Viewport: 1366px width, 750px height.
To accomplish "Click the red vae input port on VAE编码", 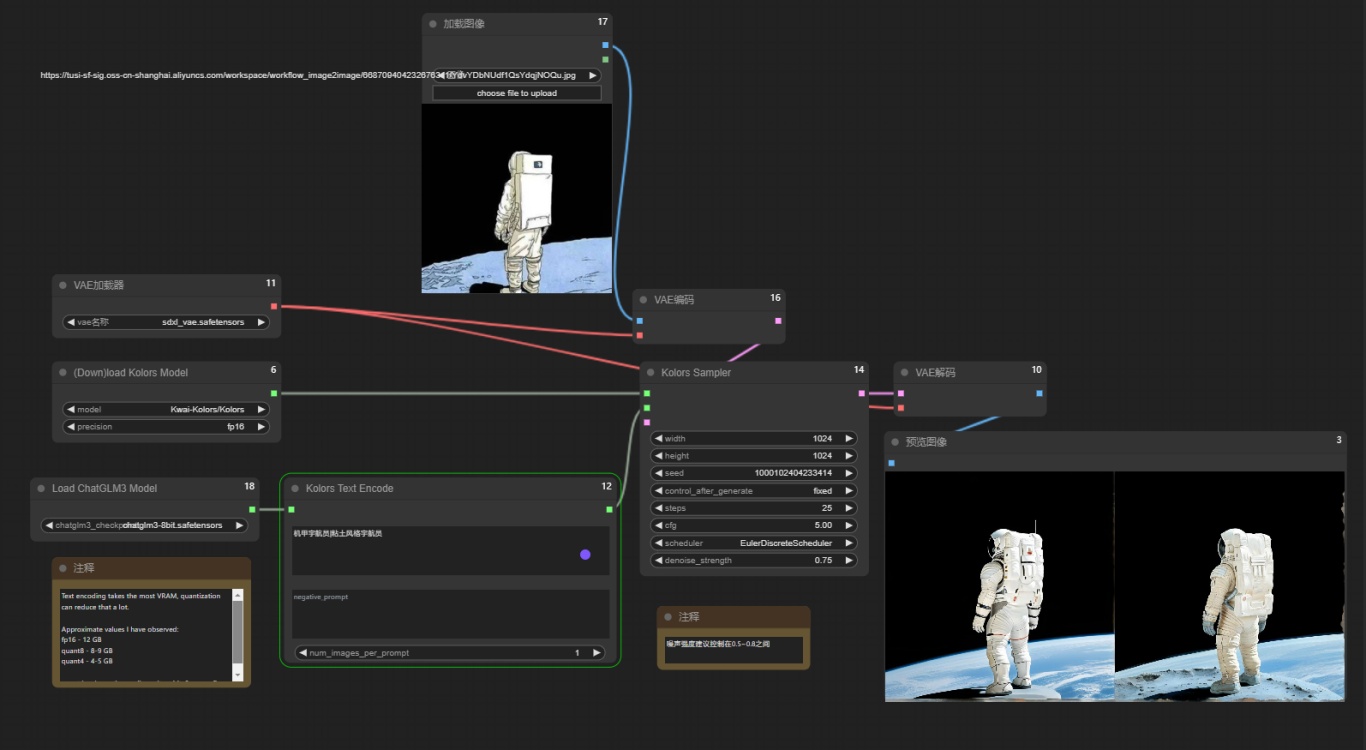I will [639, 335].
